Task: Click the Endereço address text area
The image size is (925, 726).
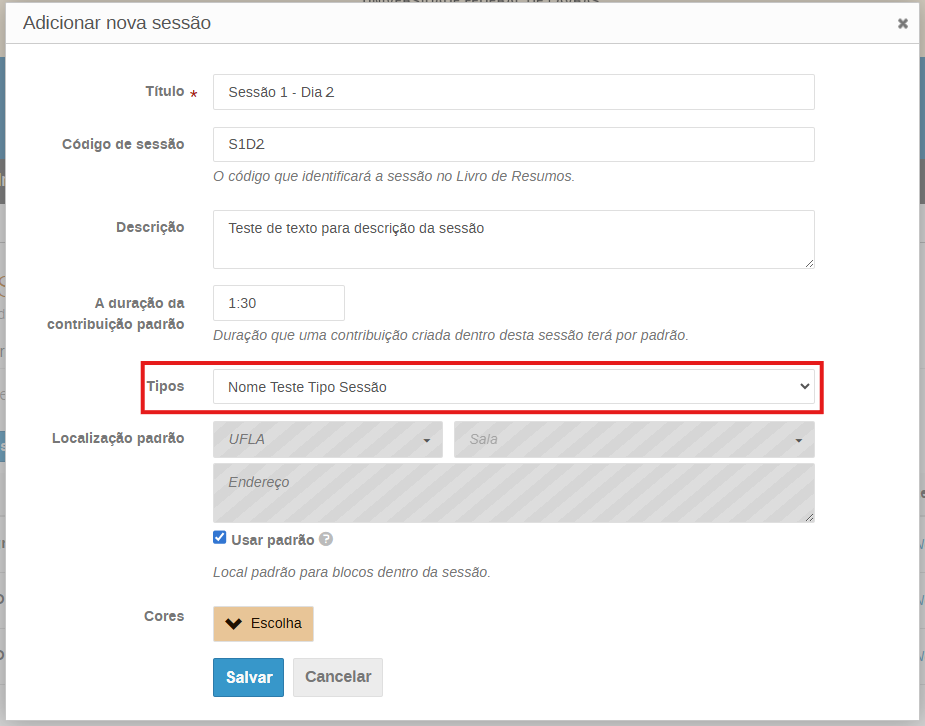Action: [x=513, y=492]
